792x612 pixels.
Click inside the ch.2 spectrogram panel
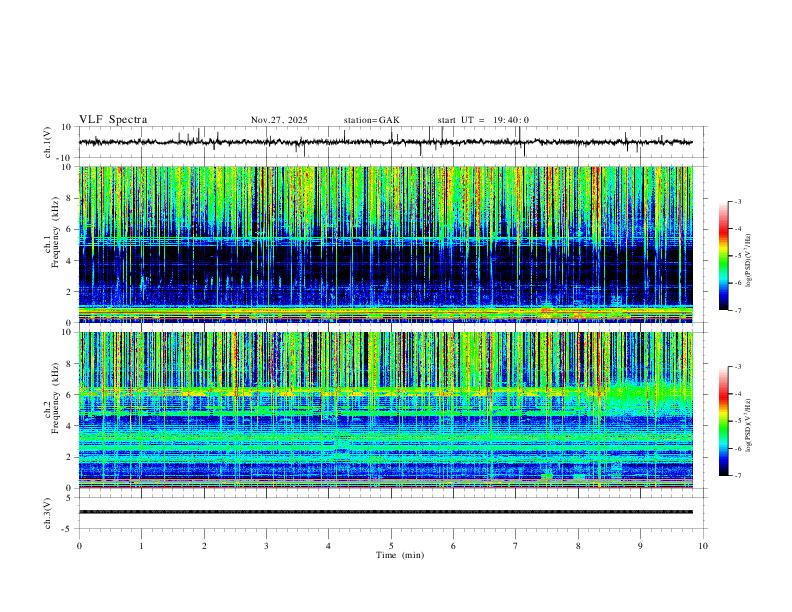point(385,410)
